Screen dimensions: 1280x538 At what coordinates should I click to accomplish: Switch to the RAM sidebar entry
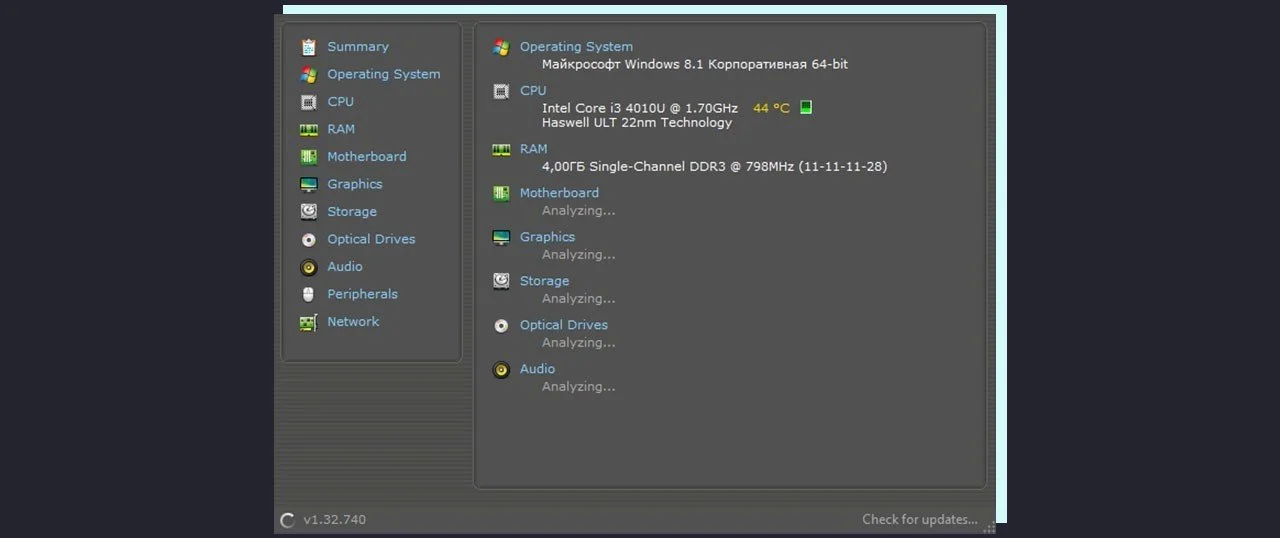coord(341,129)
